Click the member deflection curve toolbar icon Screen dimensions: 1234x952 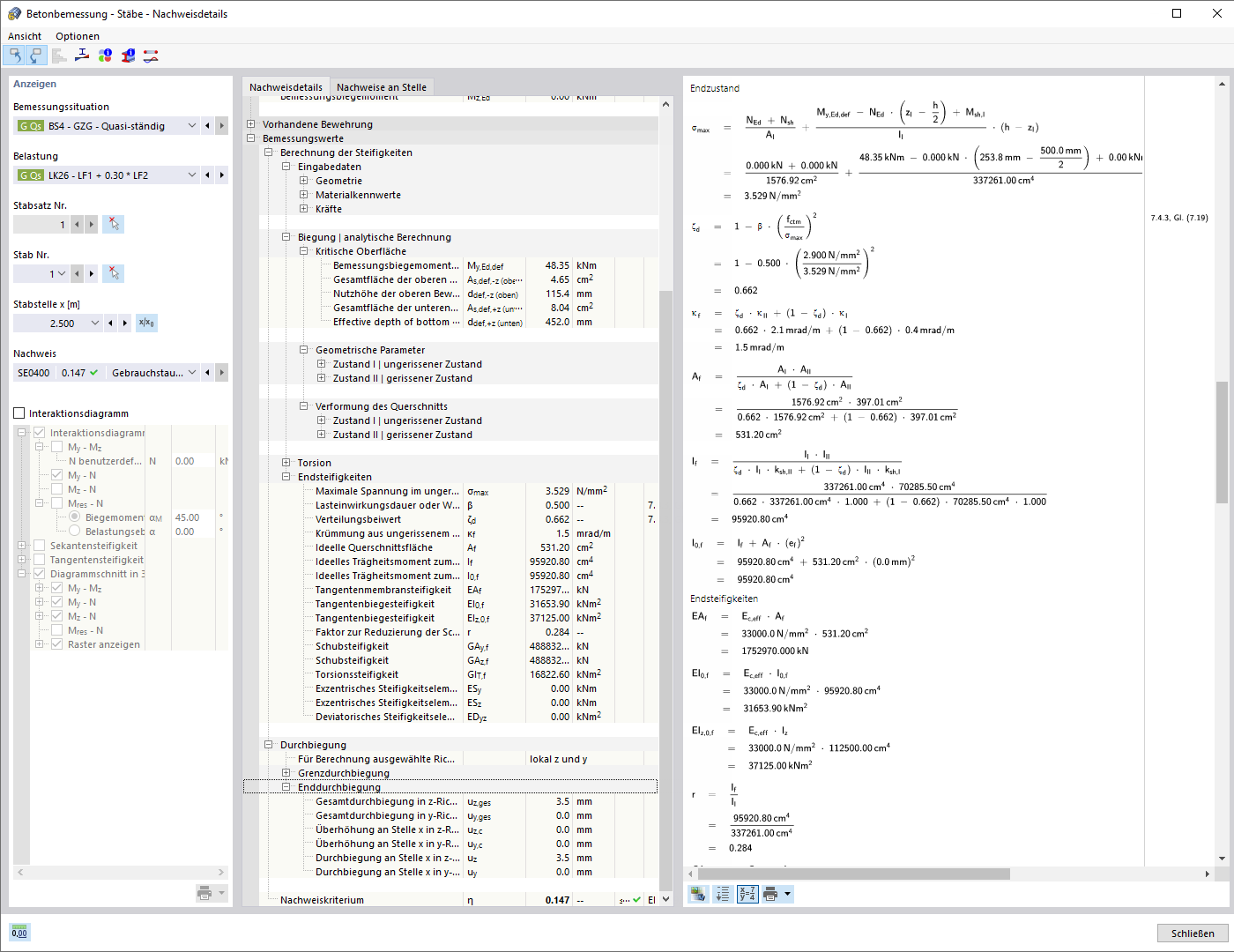(151, 56)
